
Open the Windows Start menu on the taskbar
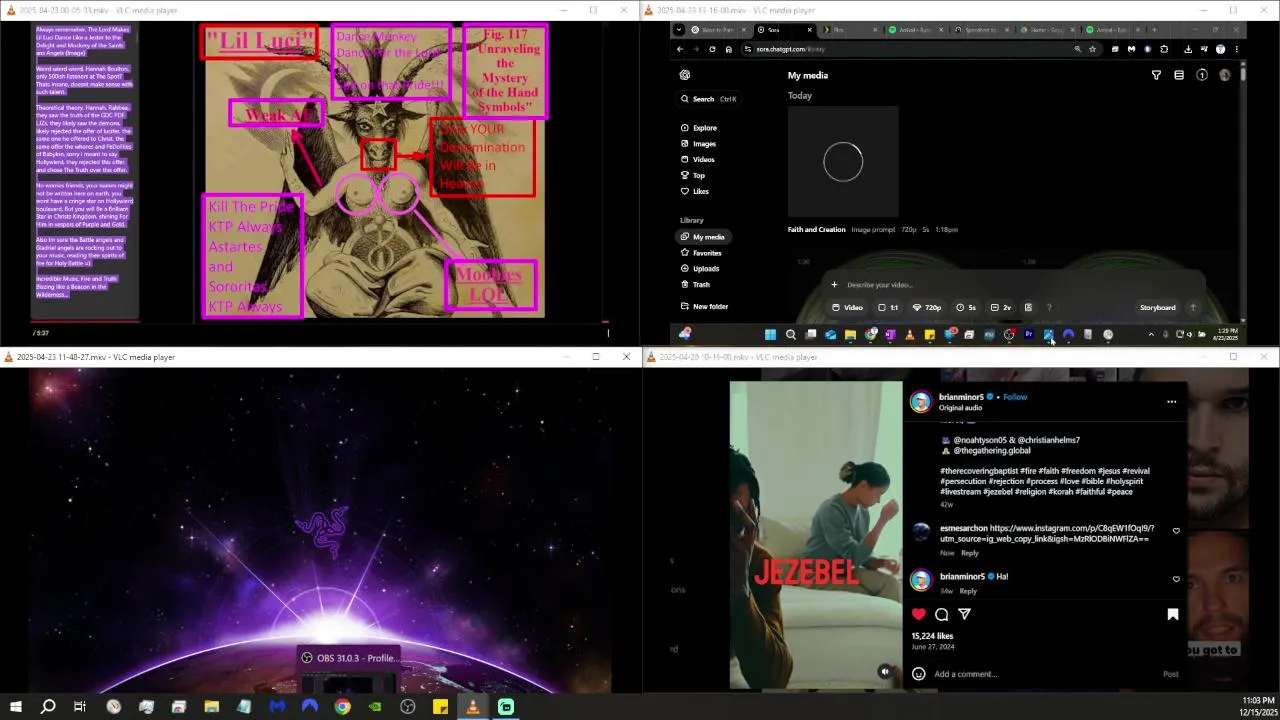pos(16,707)
